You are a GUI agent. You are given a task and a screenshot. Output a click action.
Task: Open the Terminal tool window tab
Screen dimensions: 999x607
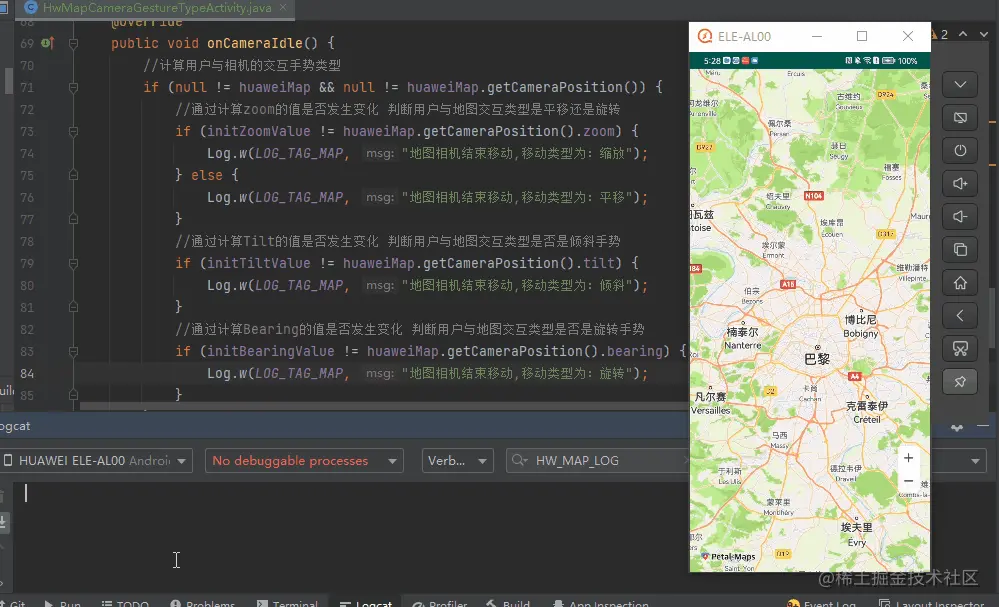click(287, 603)
